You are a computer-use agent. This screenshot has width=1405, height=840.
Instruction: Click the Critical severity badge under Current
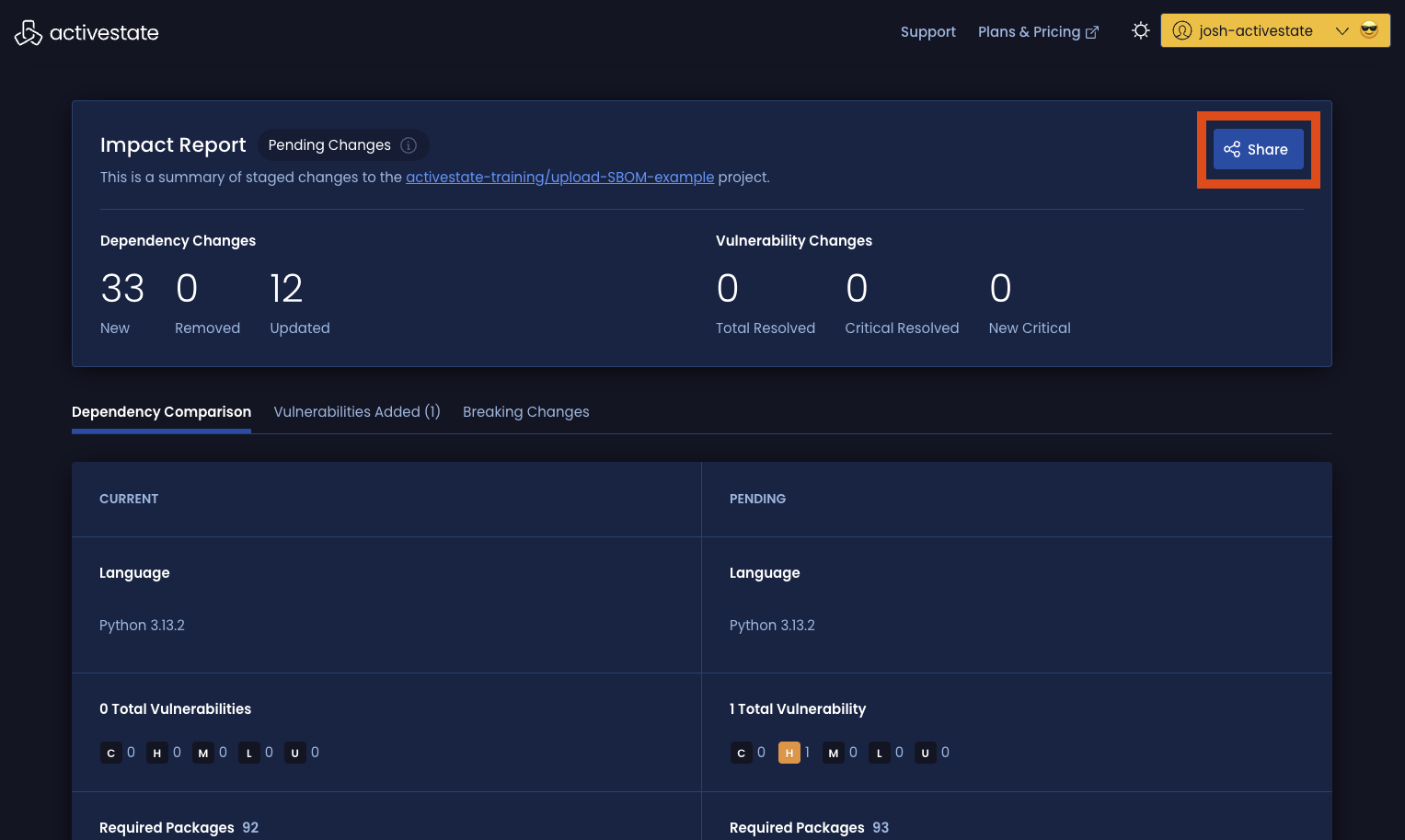point(110,753)
